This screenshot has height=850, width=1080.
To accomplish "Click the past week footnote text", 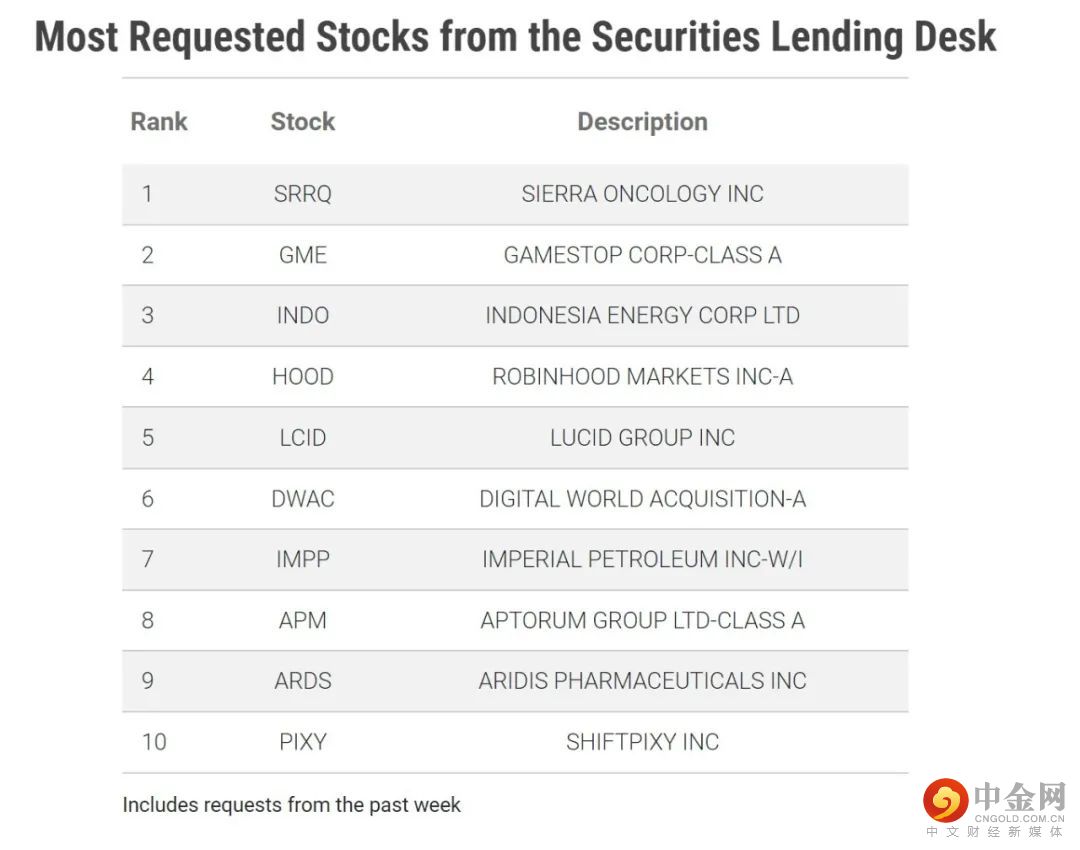I will coord(291,804).
